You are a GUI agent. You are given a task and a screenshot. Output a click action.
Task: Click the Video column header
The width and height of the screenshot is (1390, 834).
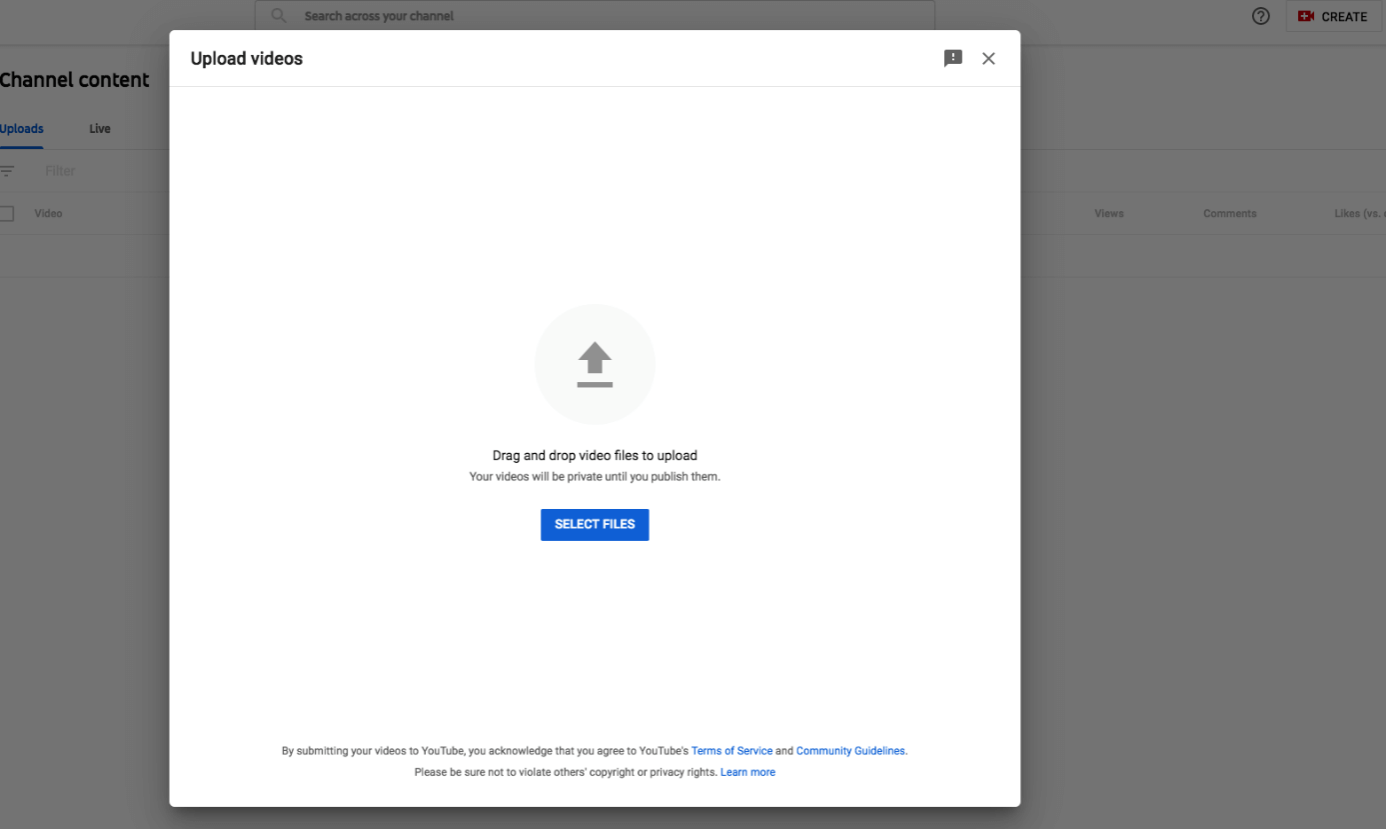tap(48, 213)
